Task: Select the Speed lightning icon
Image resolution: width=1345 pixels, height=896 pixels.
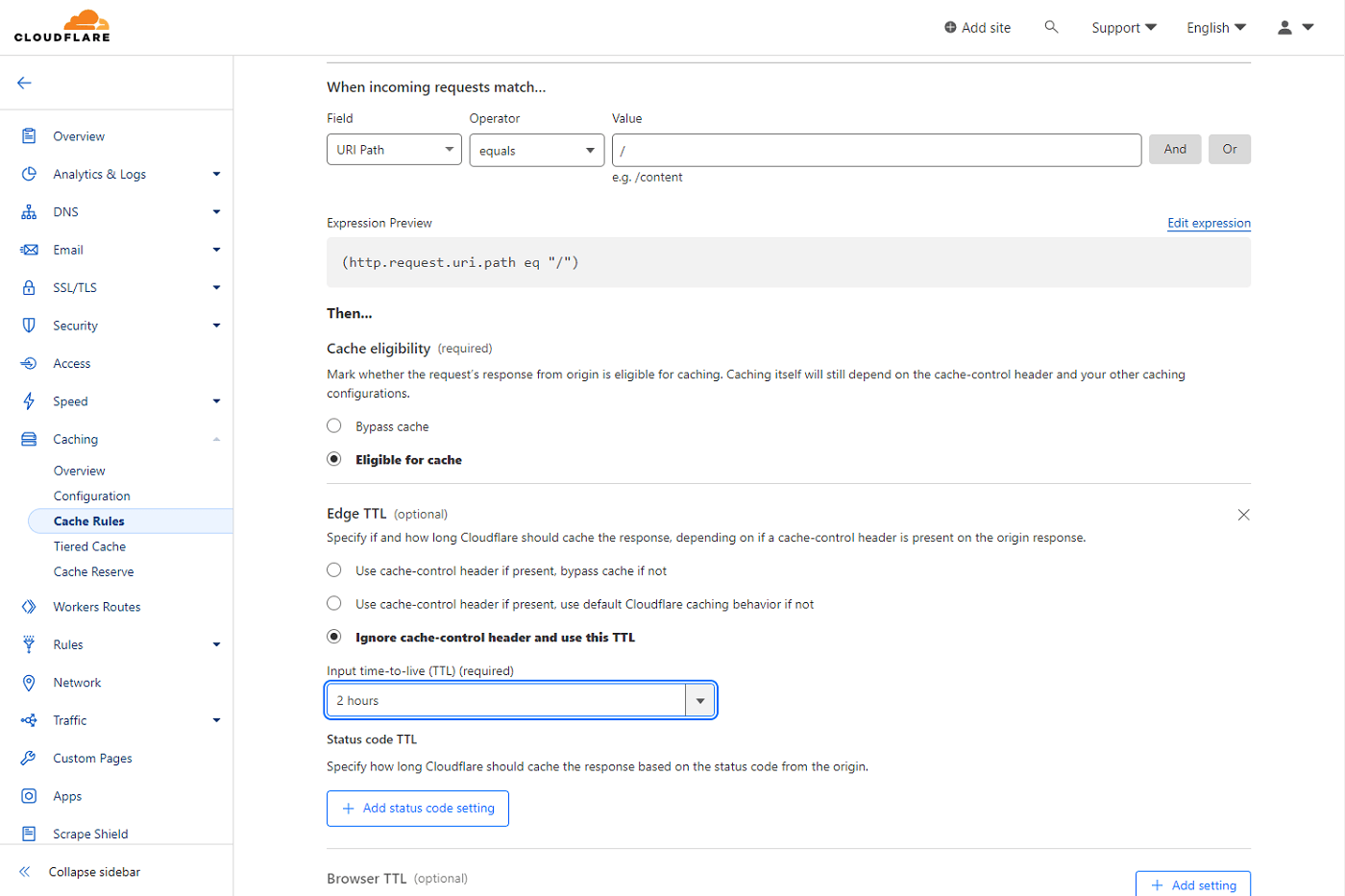Action: point(27,400)
